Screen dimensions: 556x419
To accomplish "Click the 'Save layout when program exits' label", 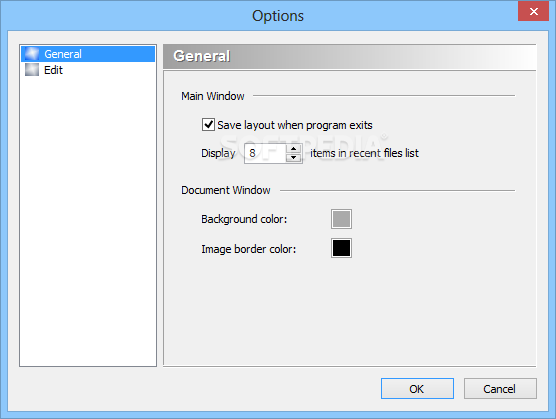I will [295, 125].
